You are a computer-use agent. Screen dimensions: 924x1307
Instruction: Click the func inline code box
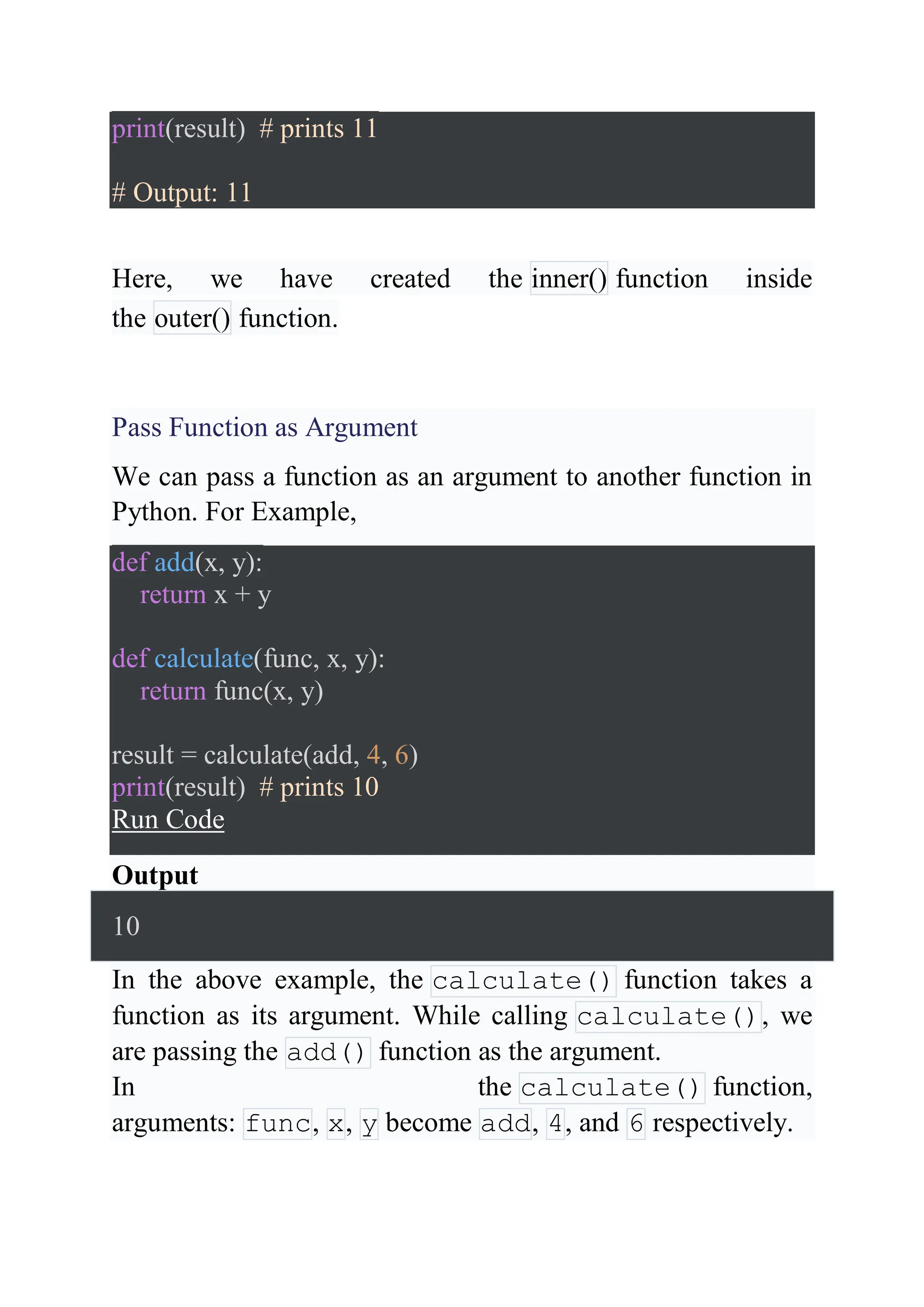[x=278, y=1124]
